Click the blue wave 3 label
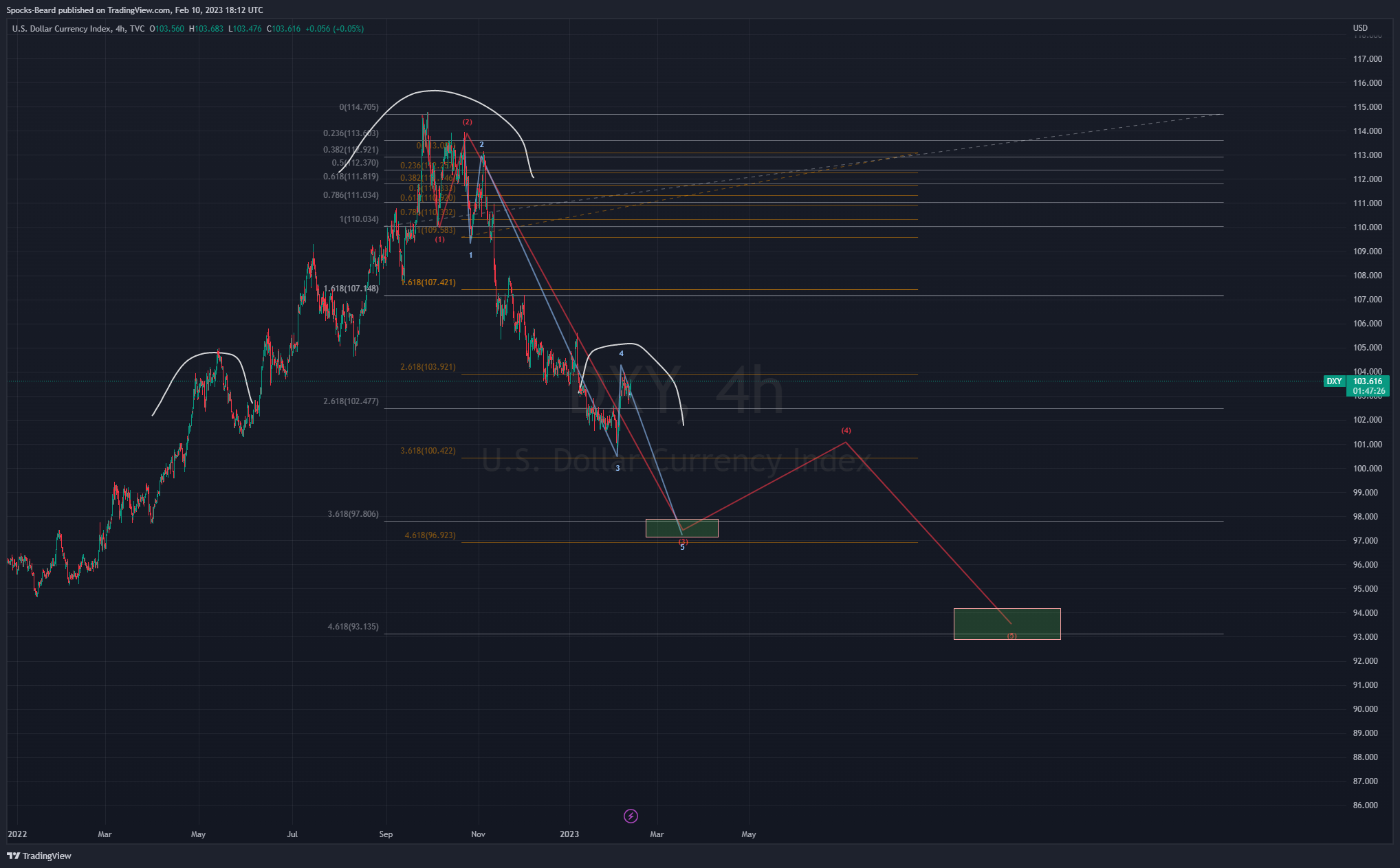This screenshot has height=868, width=1400. point(617,468)
